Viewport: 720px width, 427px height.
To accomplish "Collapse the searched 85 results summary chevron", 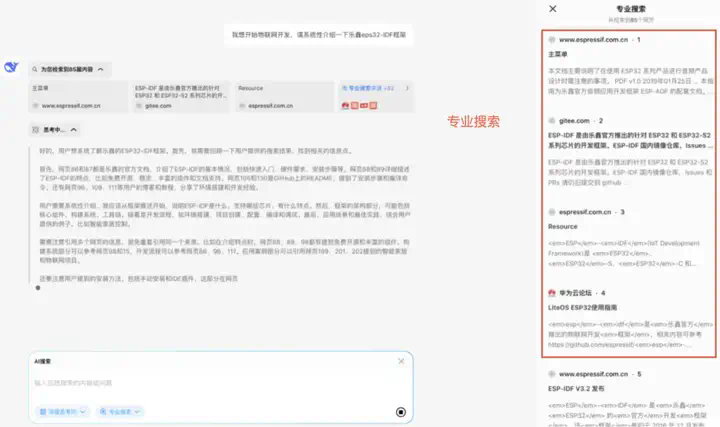I will pyautogui.click(x=101, y=69).
